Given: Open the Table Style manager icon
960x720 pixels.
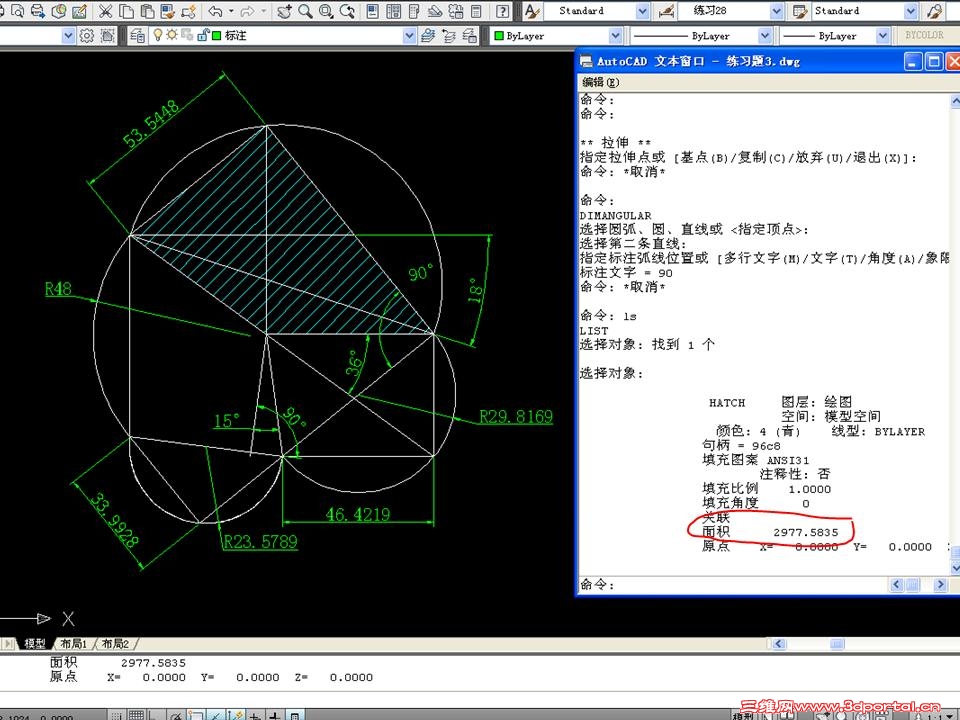Looking at the screenshot, I should click(800, 10).
